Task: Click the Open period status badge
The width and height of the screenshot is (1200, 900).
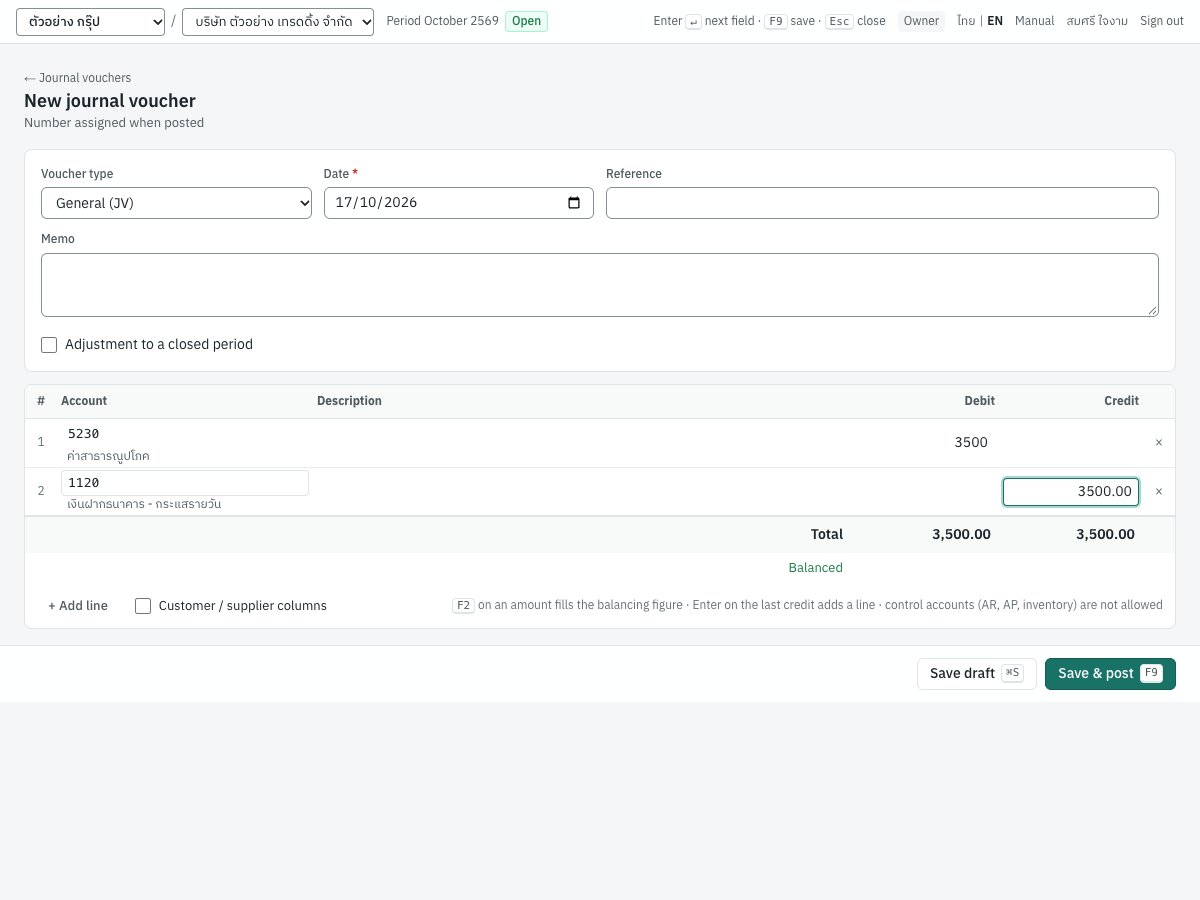Action: (526, 21)
